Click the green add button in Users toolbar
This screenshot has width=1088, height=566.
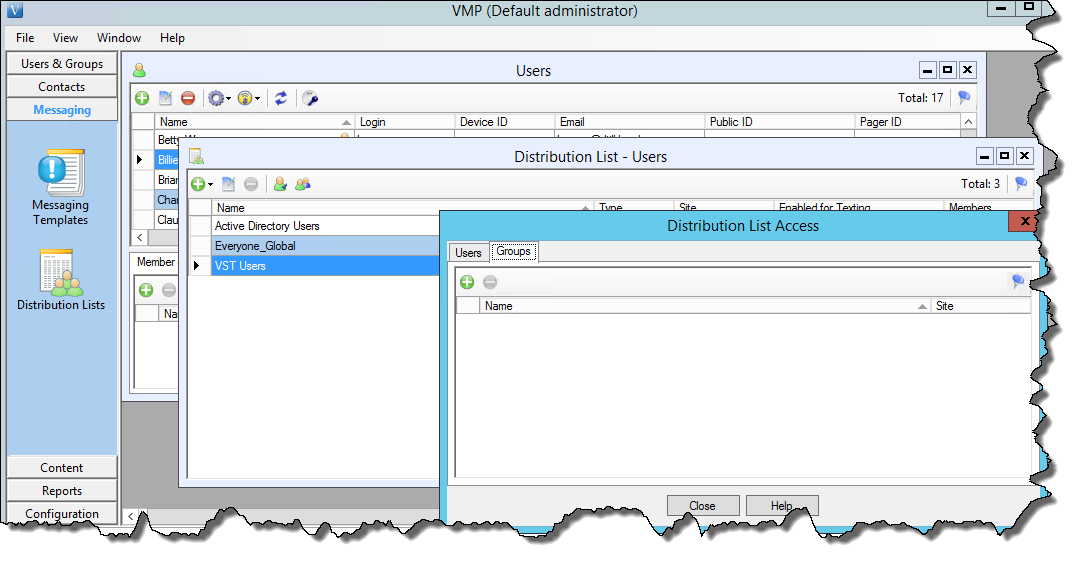point(142,98)
